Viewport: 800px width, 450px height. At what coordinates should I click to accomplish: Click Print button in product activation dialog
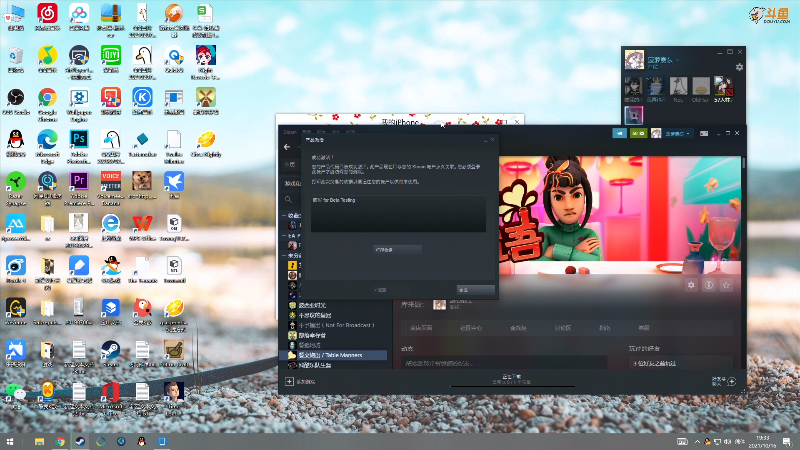point(397,249)
